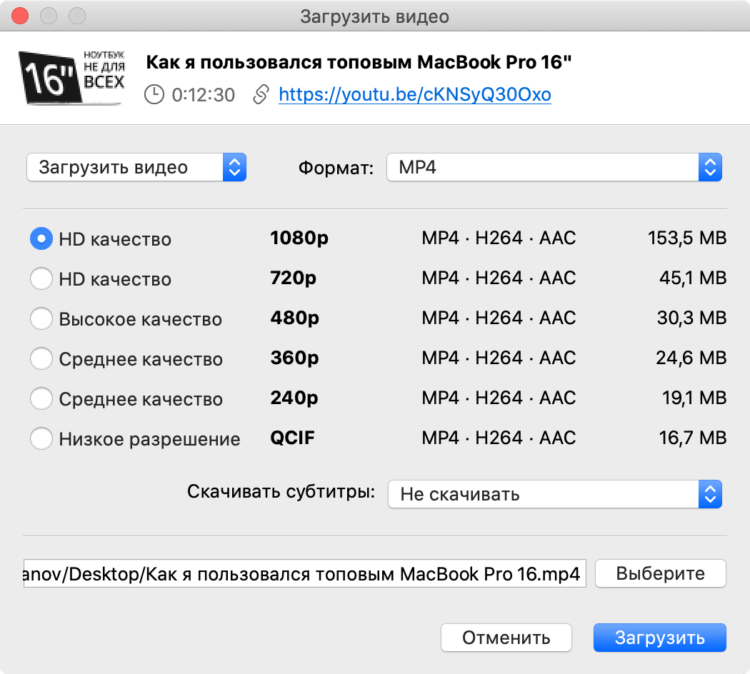Image resolution: width=750 pixels, height=674 pixels.
Task: Click the chain link icon
Action: [x=261, y=94]
